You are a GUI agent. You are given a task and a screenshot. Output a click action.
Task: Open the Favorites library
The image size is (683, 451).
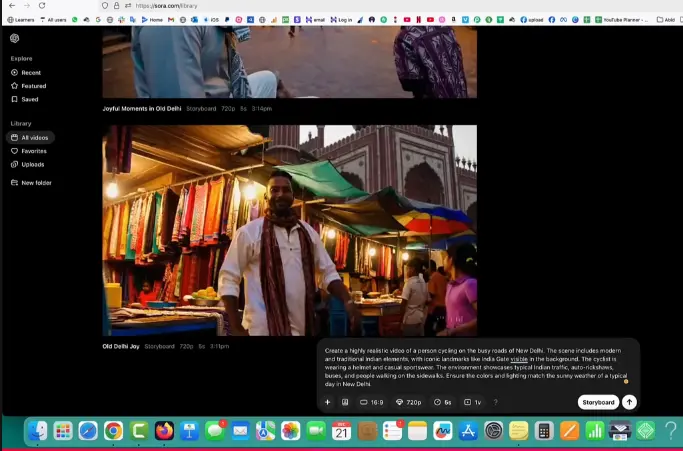pos(34,151)
